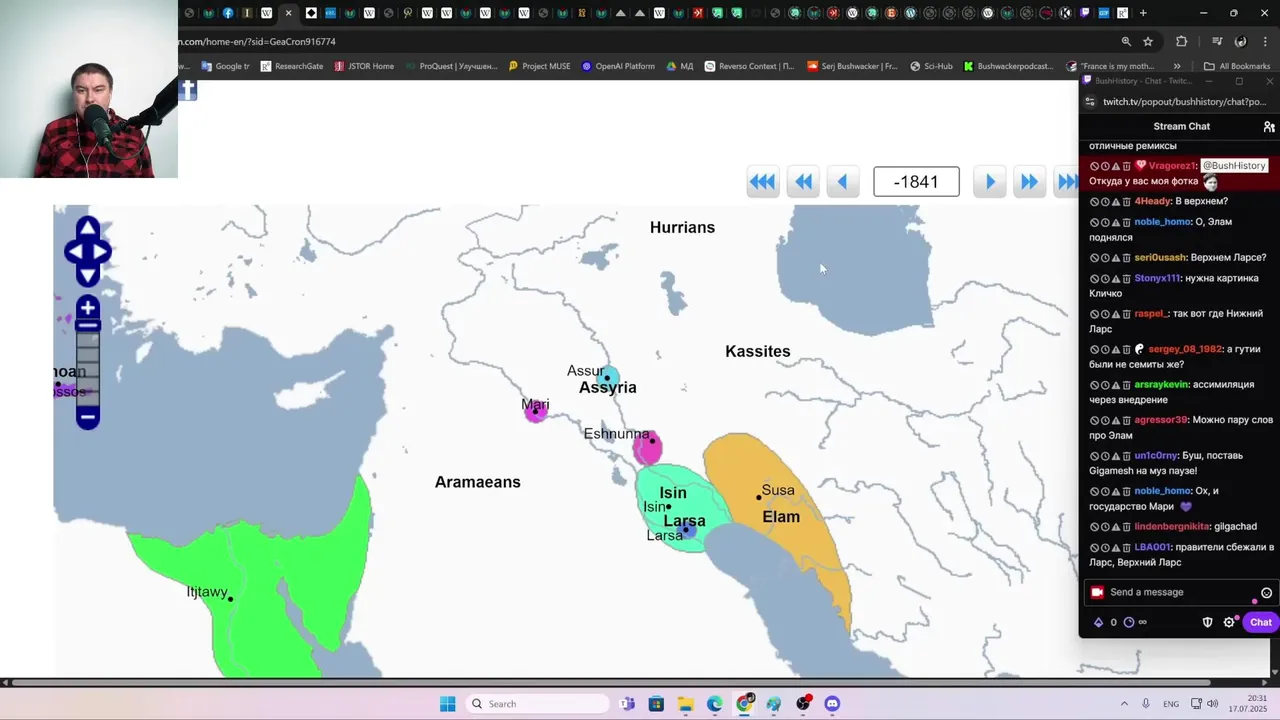This screenshot has height=720, width=1280.
Task: Click username LBA001 in chat
Action: (x=1151, y=547)
